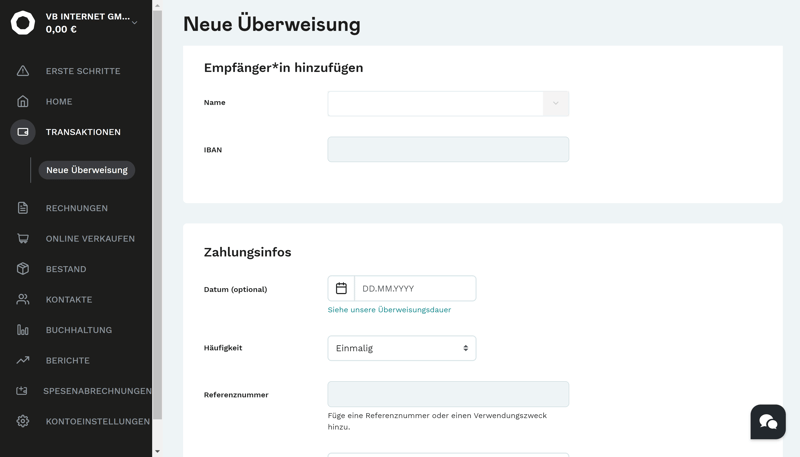Click the company logo icon

(23, 23)
